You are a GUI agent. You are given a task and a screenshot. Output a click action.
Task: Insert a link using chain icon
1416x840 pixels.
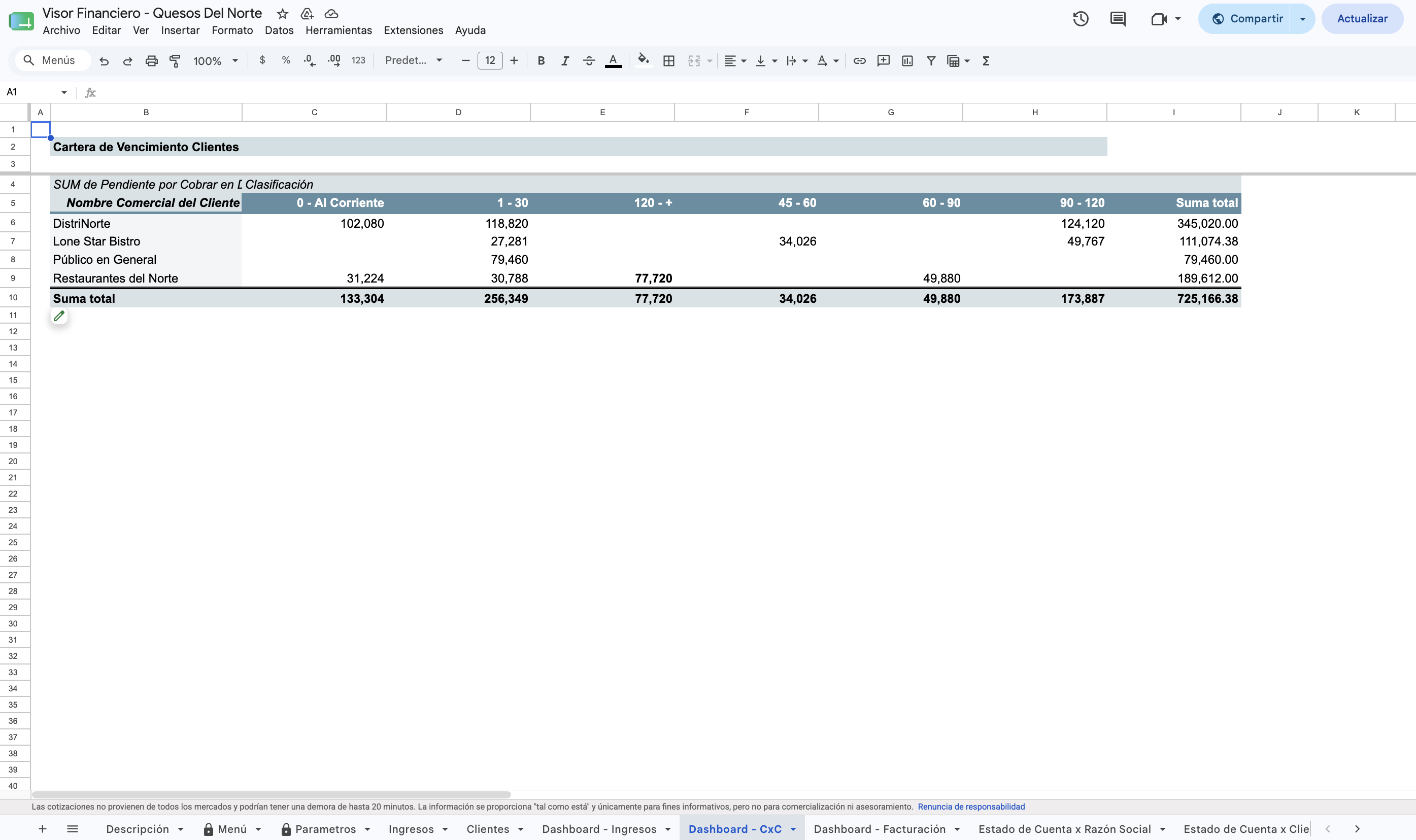pos(859,60)
